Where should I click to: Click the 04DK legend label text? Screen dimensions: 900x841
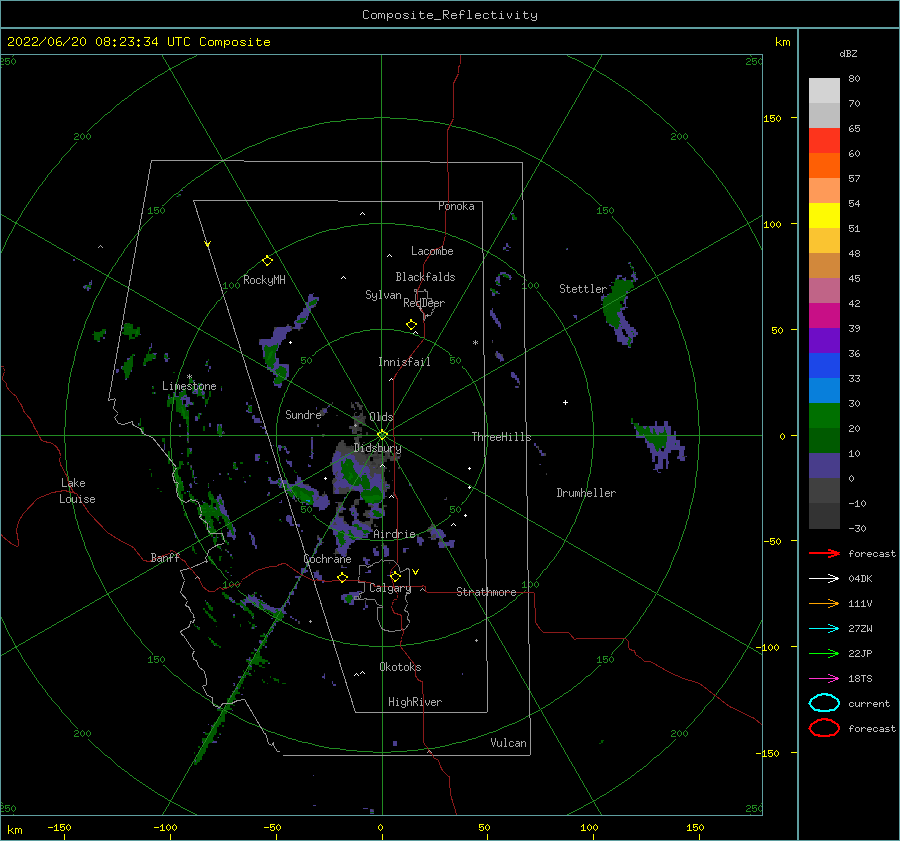(x=860, y=578)
